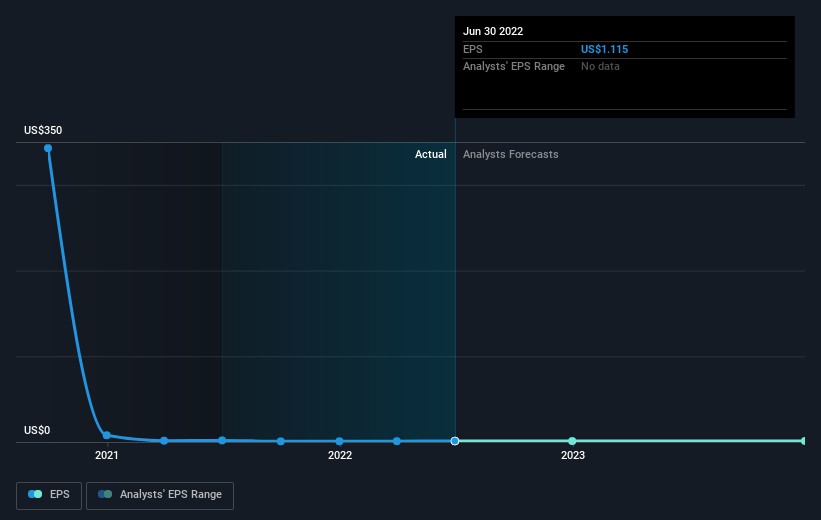This screenshot has width=821, height=520.
Task: Click the 2023 axis label
Action: coord(573,455)
